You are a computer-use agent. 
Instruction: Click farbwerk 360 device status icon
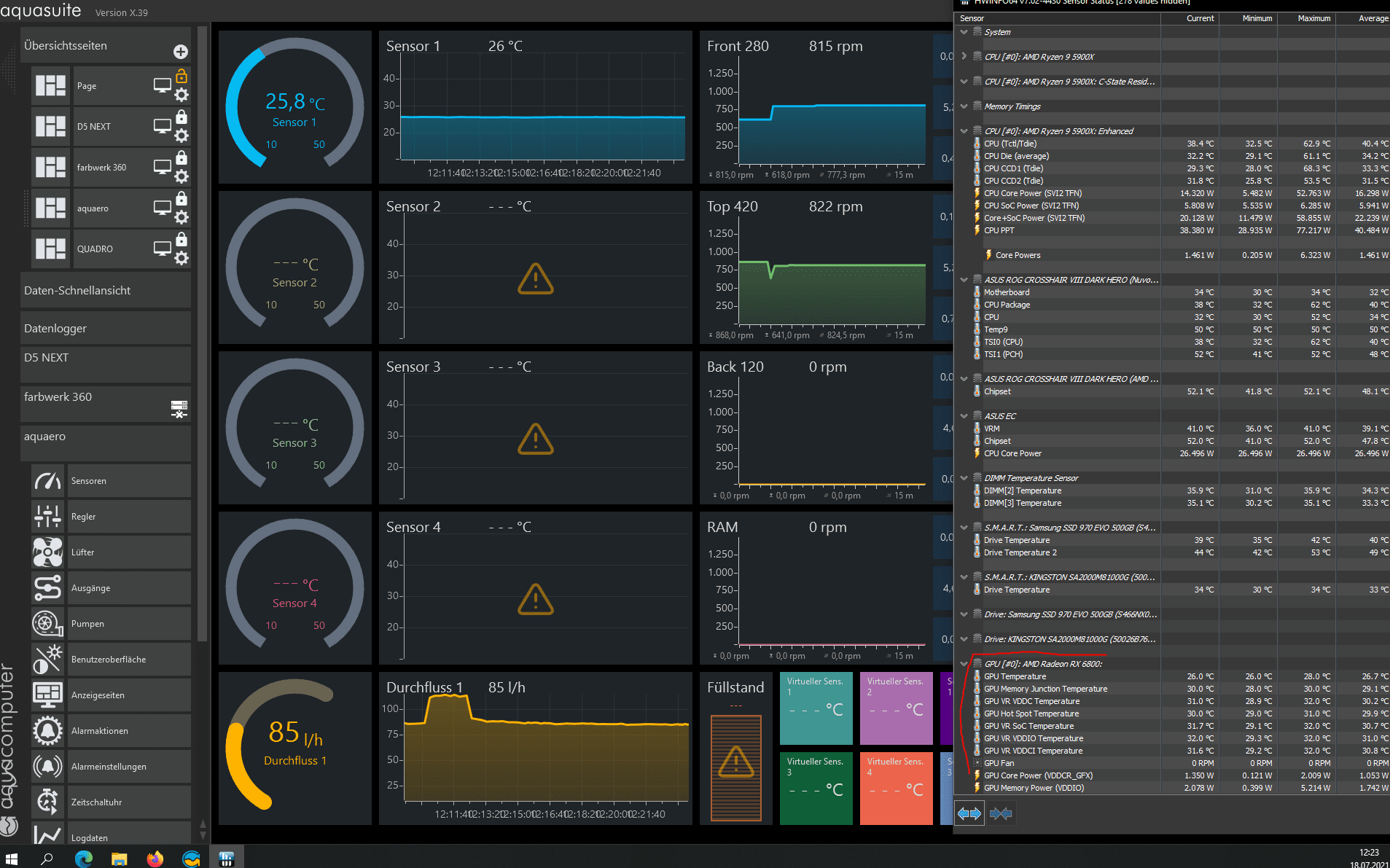click(x=179, y=409)
